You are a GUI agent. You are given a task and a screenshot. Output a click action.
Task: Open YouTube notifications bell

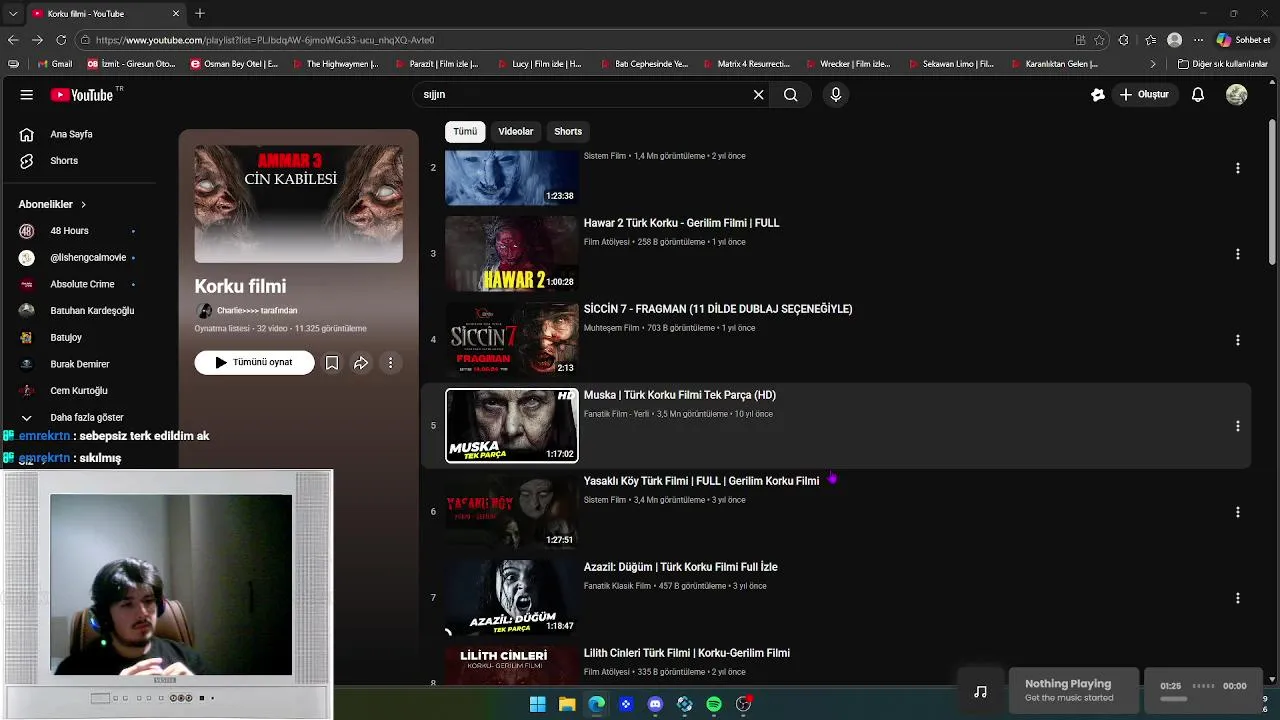tap(1198, 95)
